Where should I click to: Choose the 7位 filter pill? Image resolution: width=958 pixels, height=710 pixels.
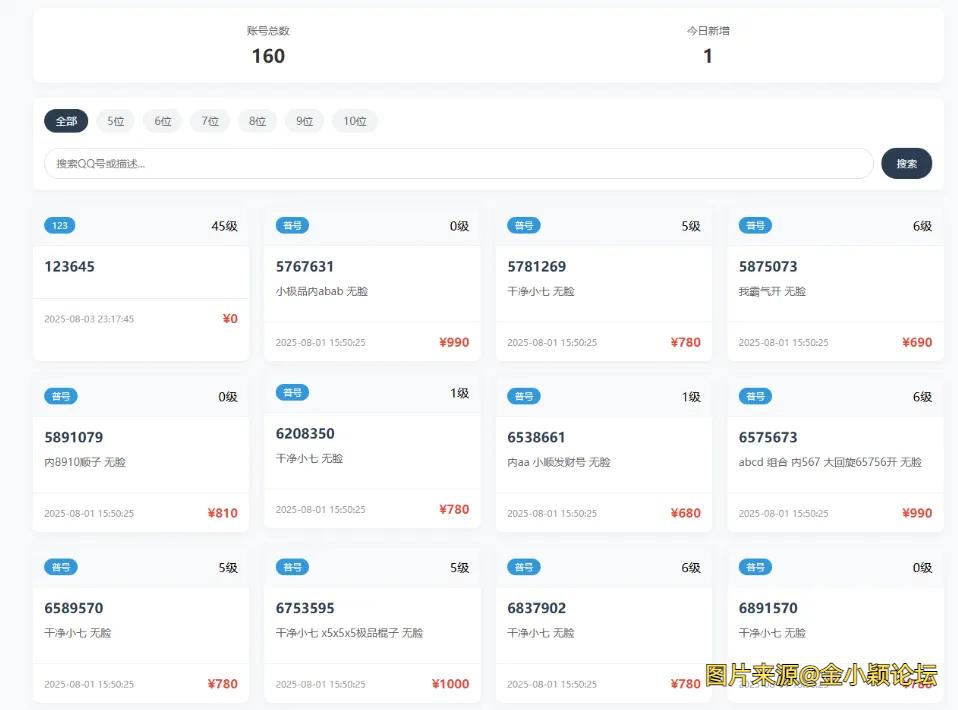click(210, 121)
